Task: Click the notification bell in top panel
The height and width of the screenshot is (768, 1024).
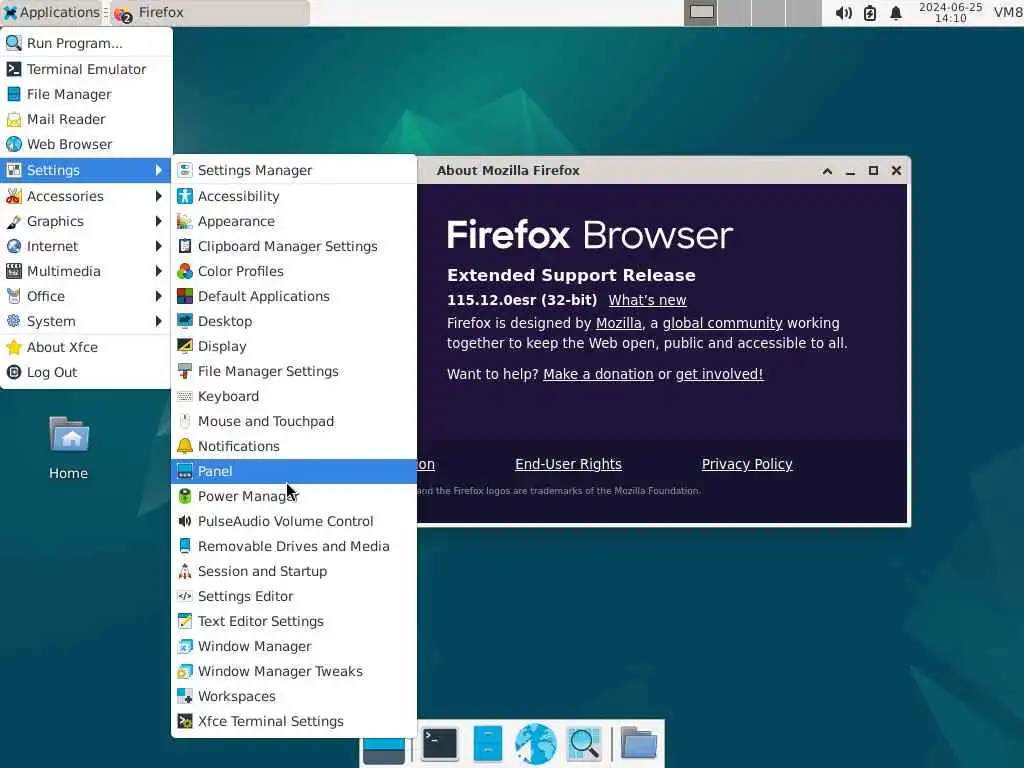Action: point(895,13)
